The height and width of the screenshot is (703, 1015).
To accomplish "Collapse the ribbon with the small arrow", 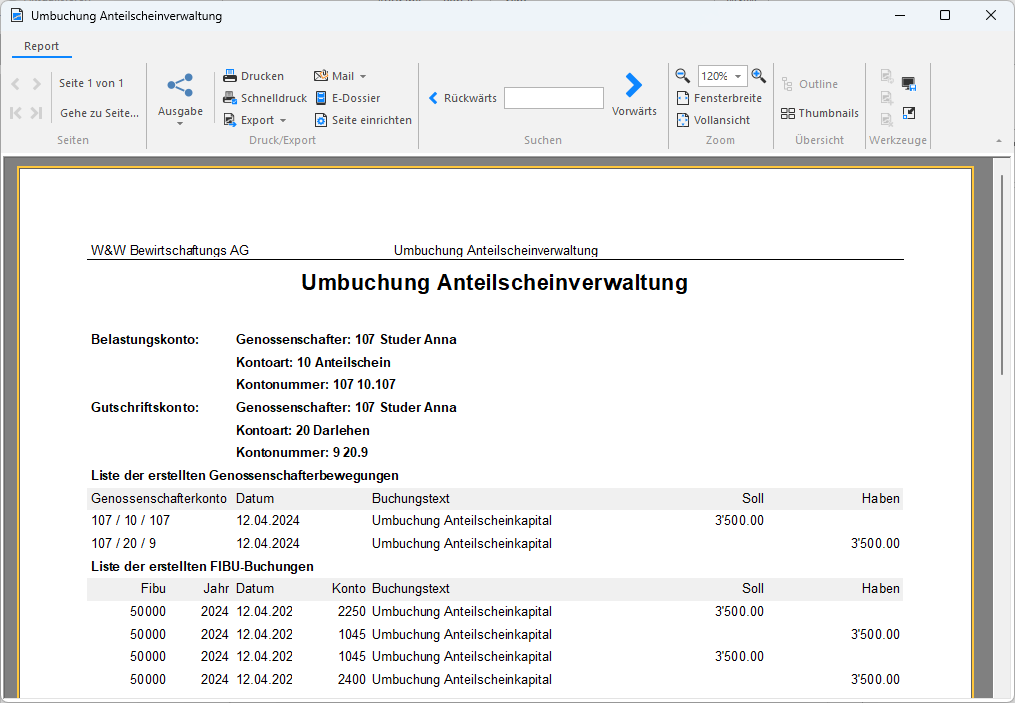I will click(x=999, y=140).
